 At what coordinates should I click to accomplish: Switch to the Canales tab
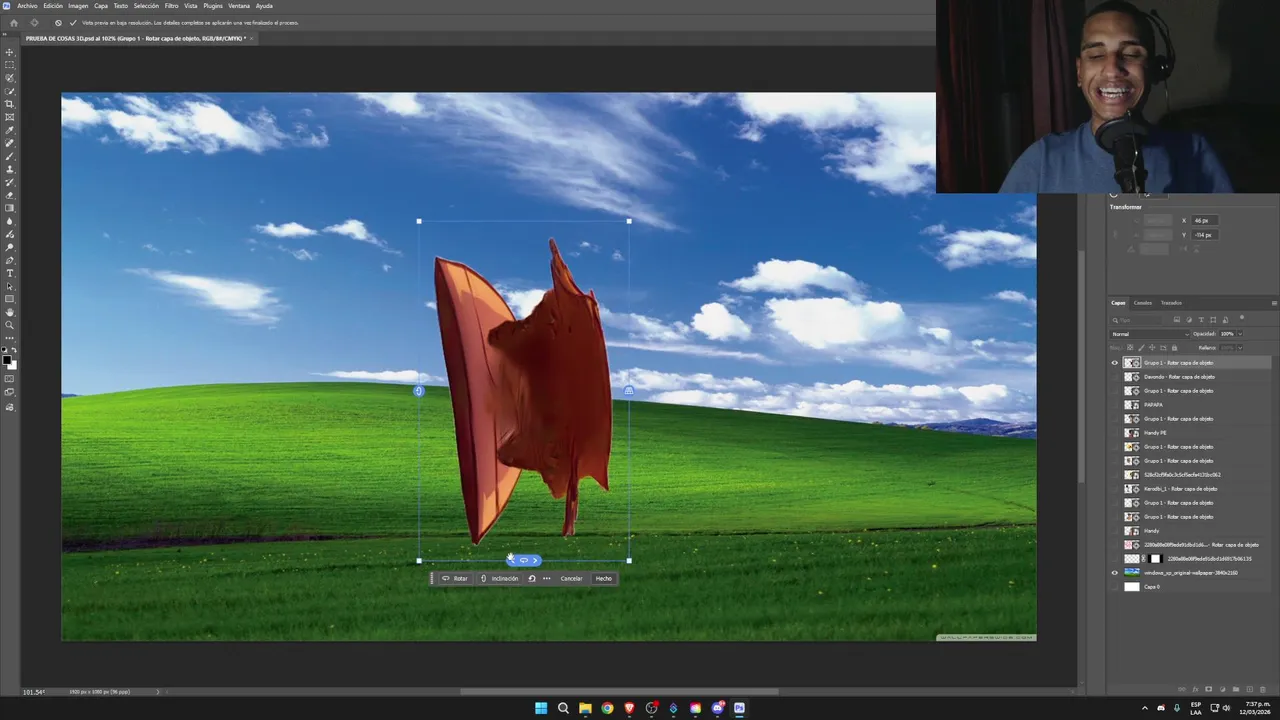pyautogui.click(x=1143, y=303)
